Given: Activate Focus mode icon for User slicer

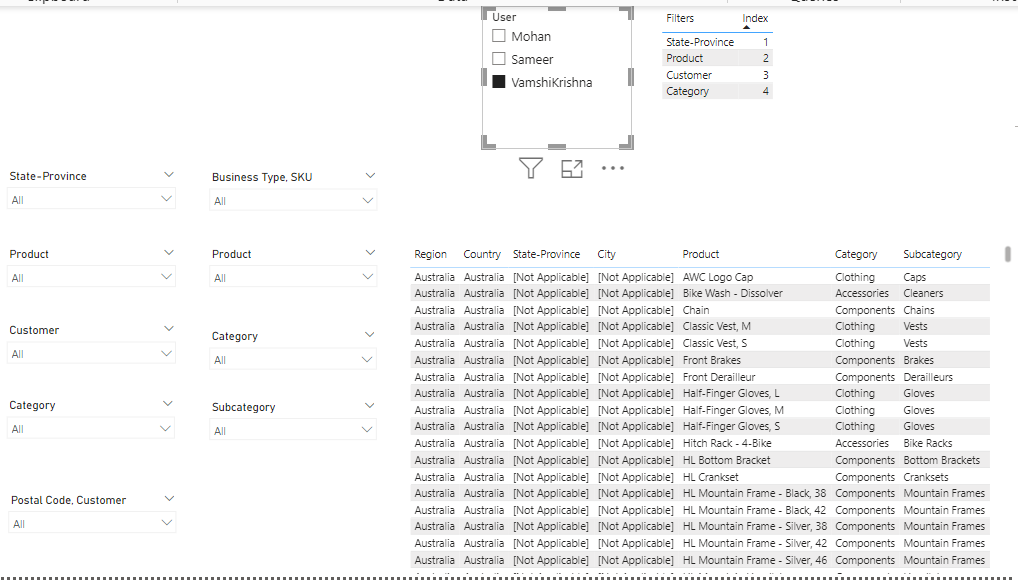Looking at the screenshot, I should tap(571, 169).
